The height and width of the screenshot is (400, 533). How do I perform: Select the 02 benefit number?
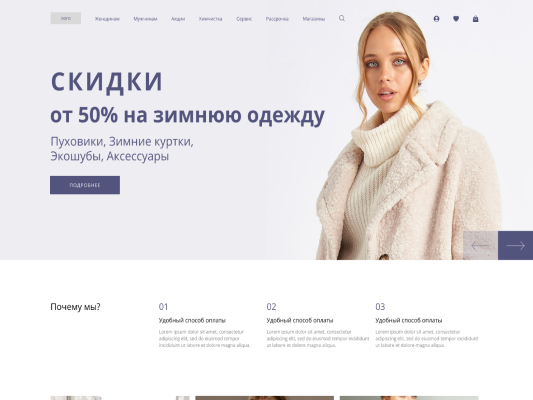click(x=271, y=307)
